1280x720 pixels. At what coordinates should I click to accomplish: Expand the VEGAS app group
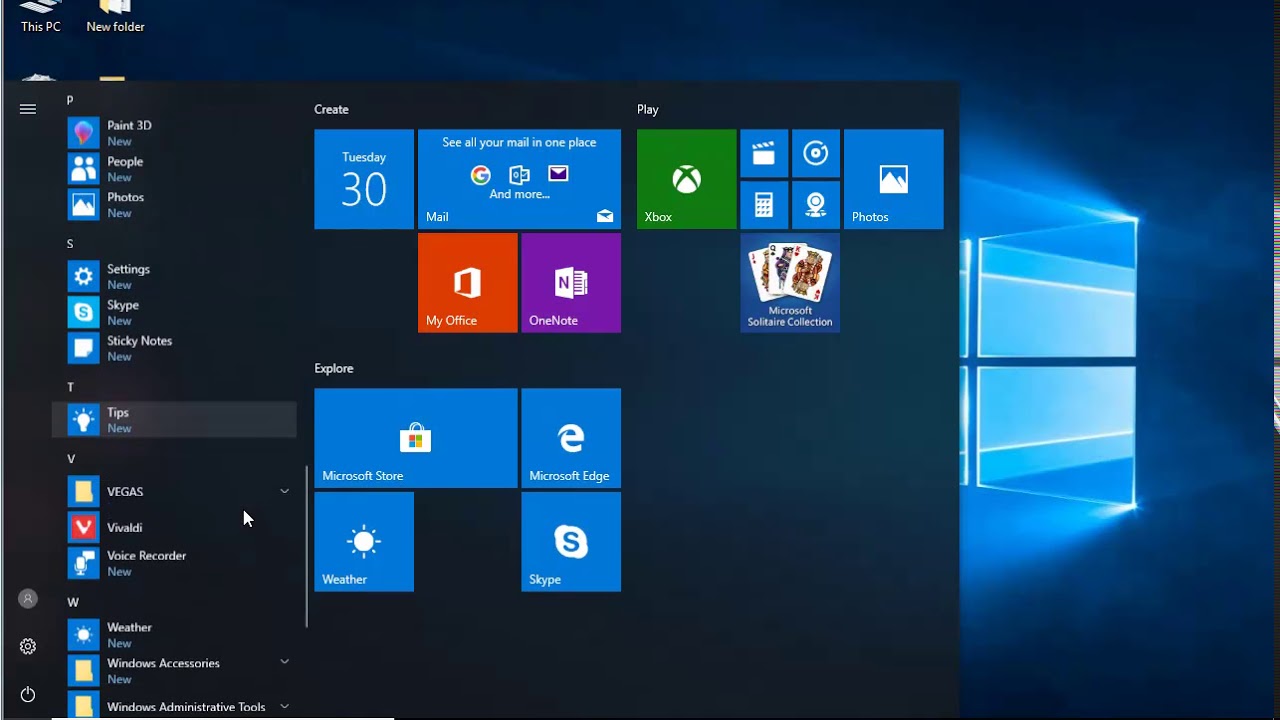284,491
